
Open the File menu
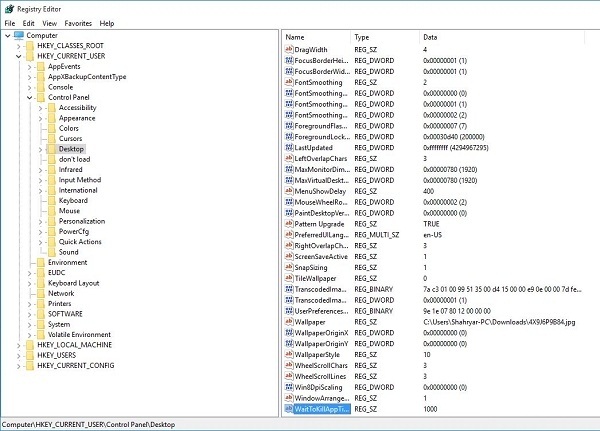coord(10,22)
